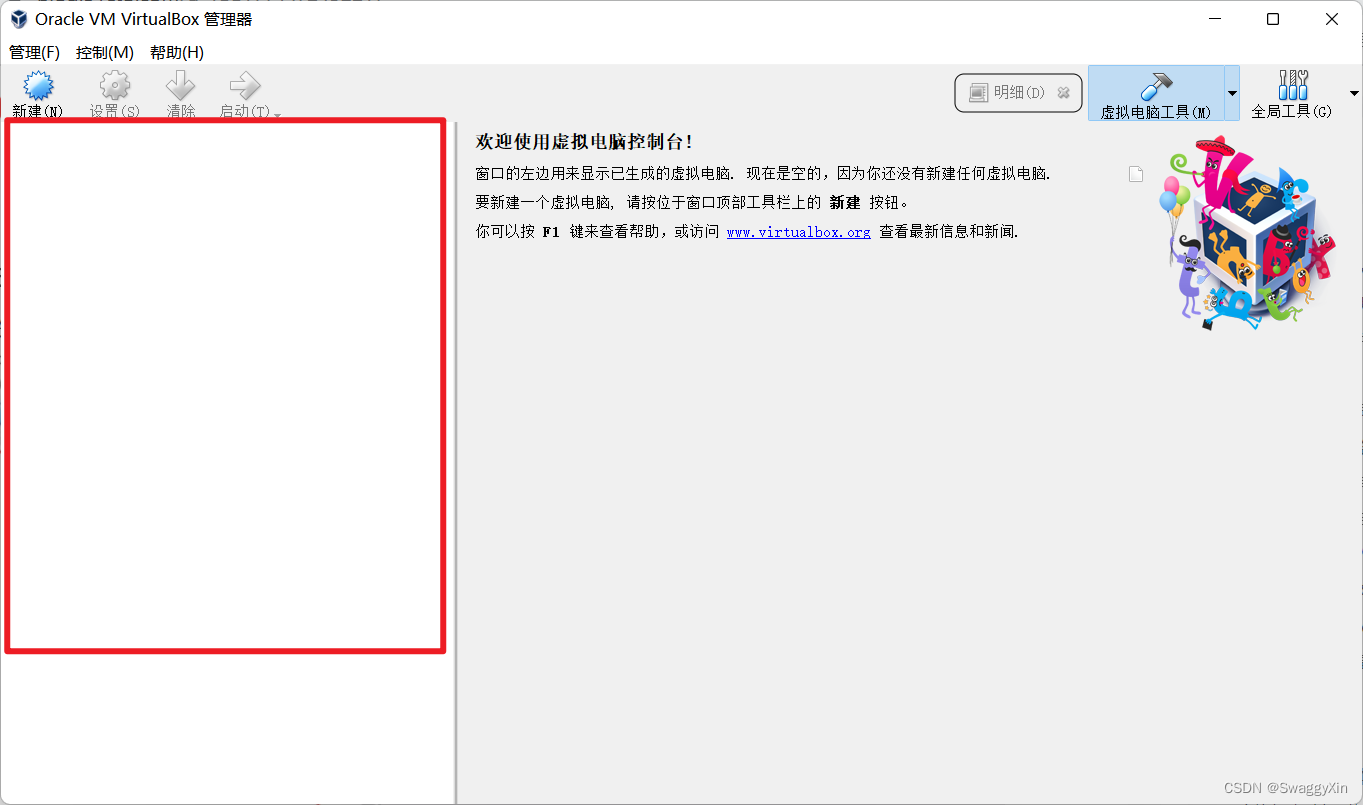
Task: Select 虚拟电脑工具(M) hammer tool button
Action: pyautogui.click(x=1156, y=93)
